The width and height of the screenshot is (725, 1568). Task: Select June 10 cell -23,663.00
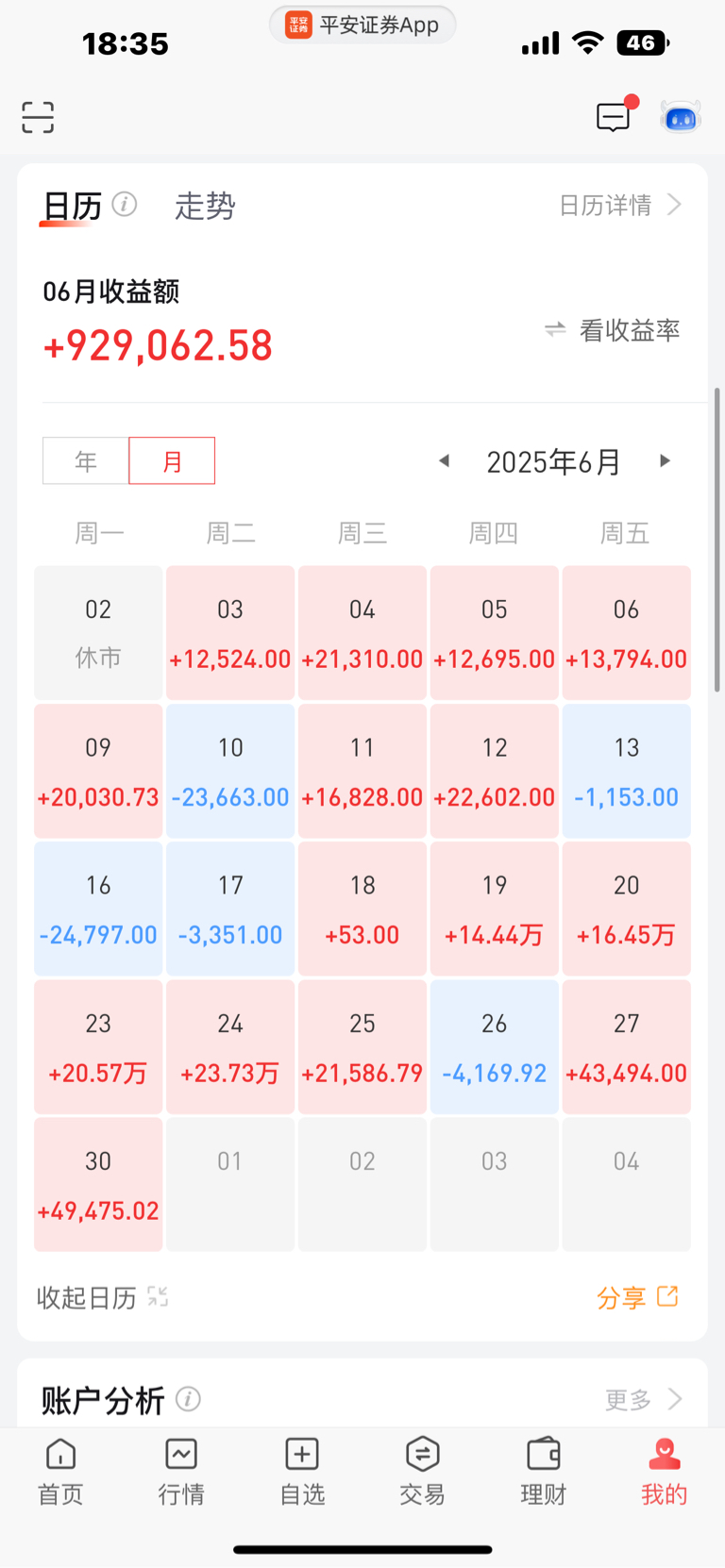pyautogui.click(x=230, y=771)
